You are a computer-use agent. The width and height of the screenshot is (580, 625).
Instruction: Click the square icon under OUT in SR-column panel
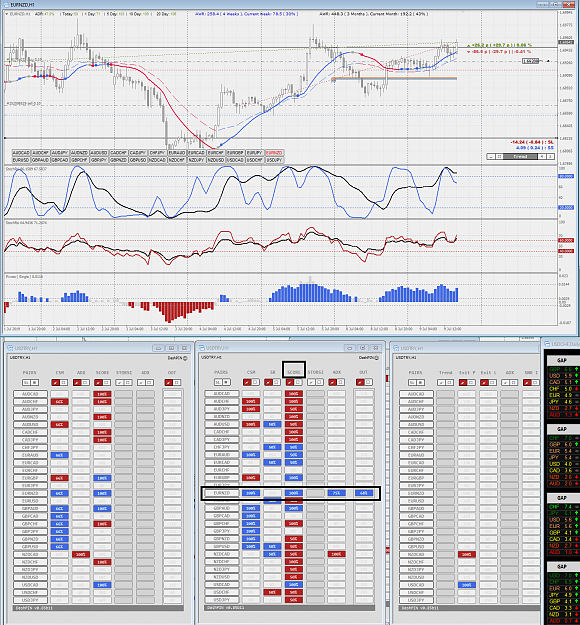pyautogui.click(x=368, y=382)
